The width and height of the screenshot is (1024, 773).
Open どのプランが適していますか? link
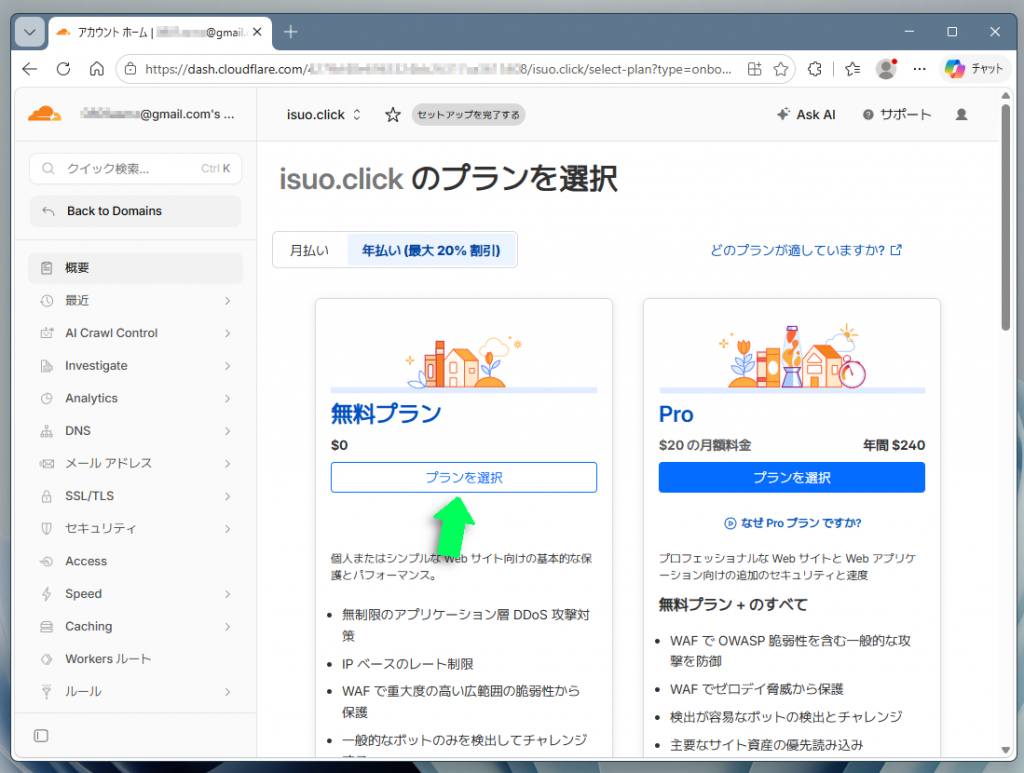(x=806, y=250)
